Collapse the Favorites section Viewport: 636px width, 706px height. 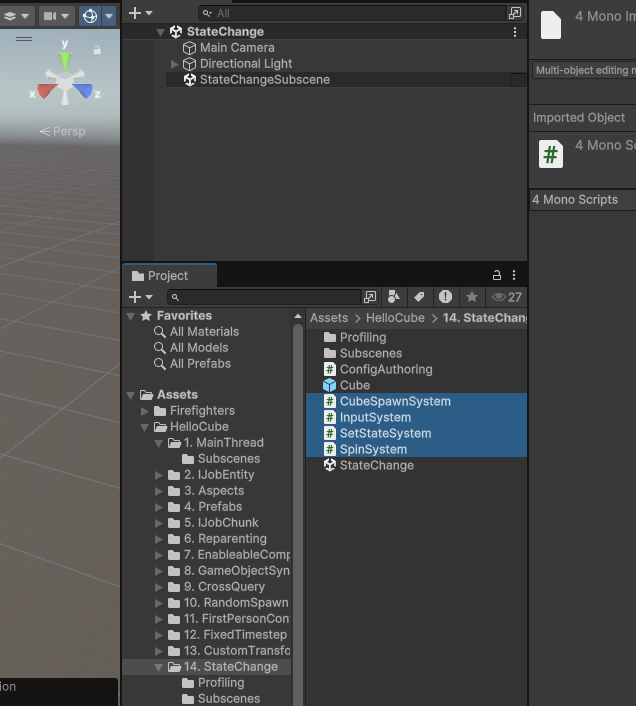click(131, 317)
